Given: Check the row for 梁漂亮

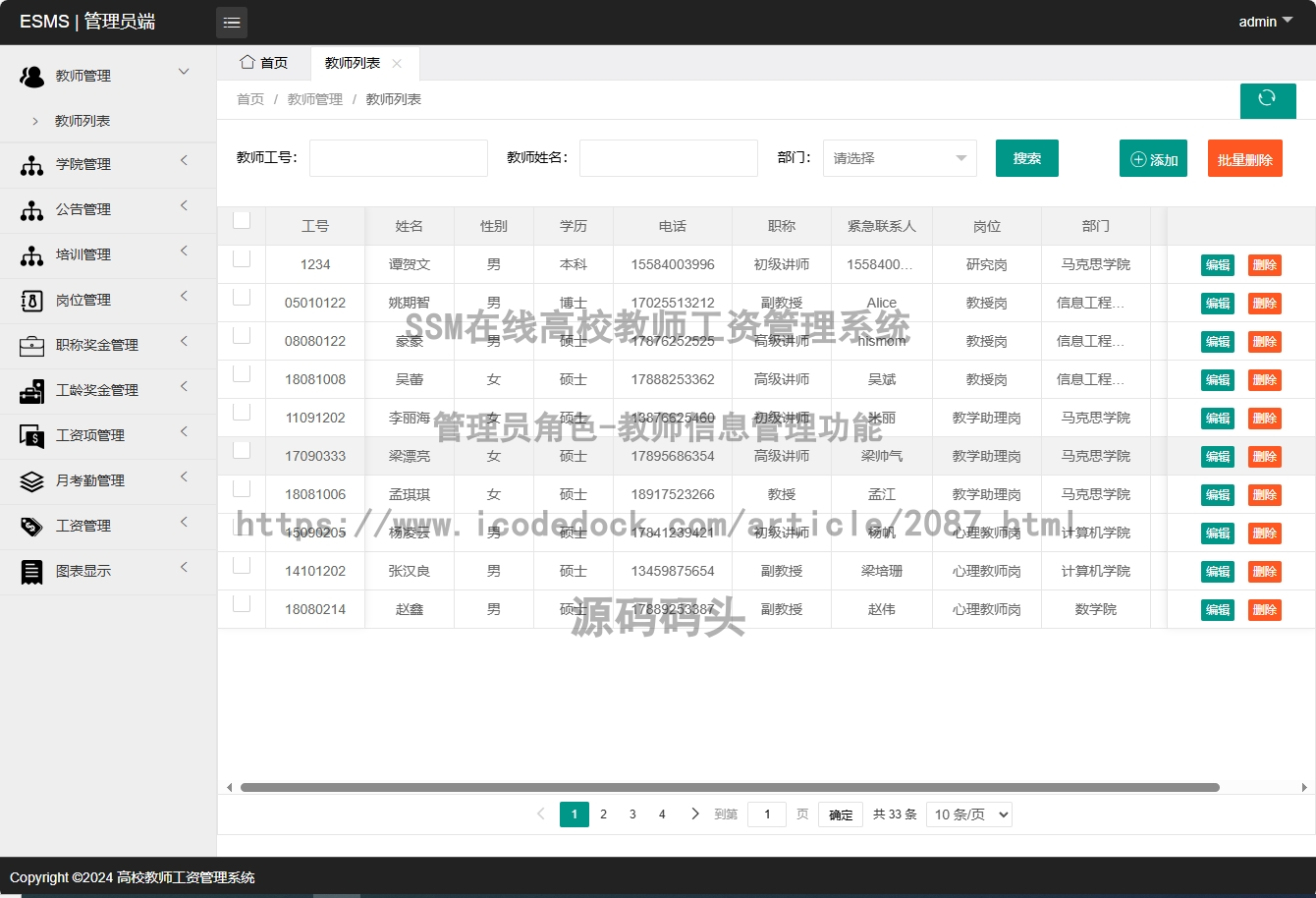Looking at the screenshot, I should click(x=242, y=450).
